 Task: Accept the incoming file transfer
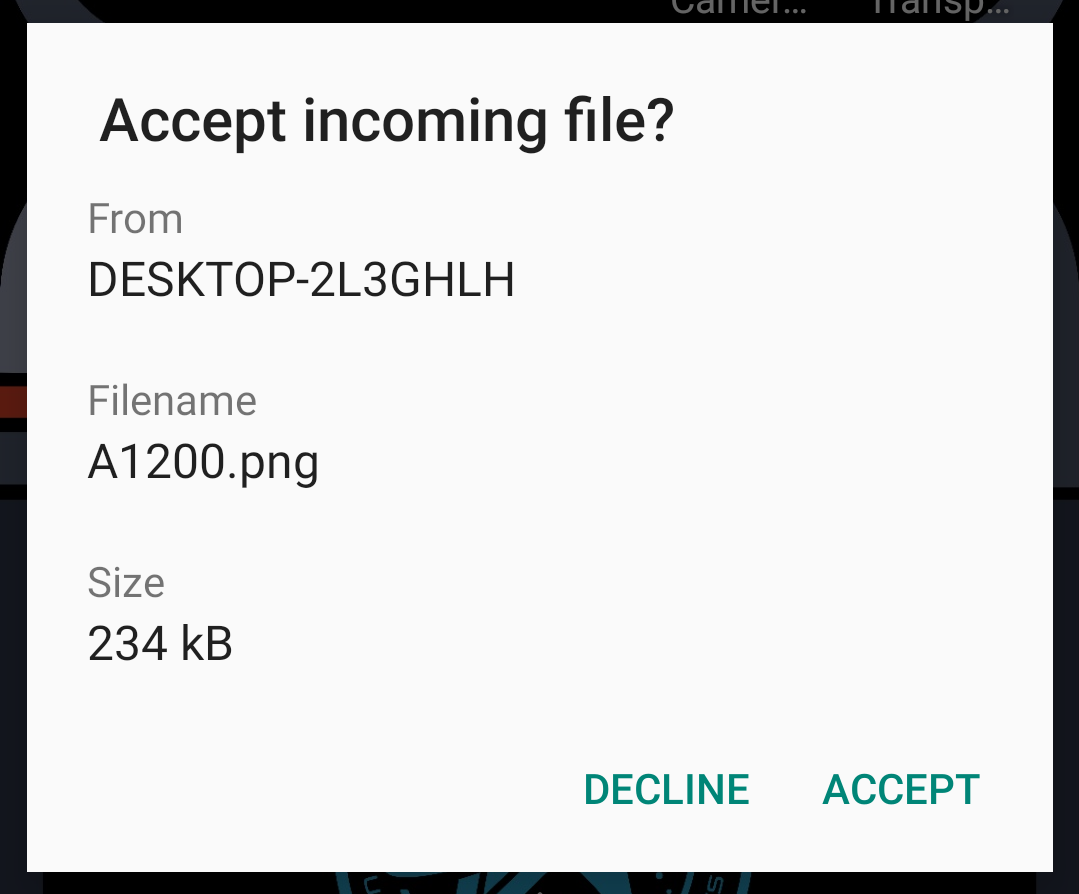[x=899, y=789]
